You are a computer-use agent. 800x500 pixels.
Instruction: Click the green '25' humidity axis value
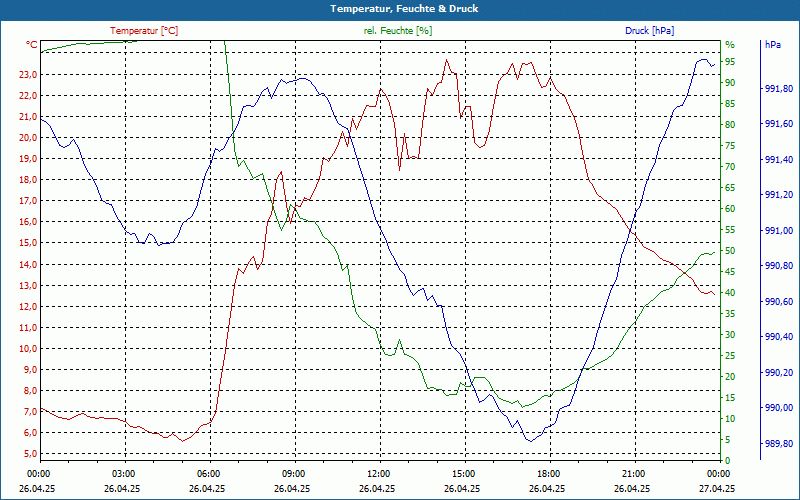[x=730, y=356]
